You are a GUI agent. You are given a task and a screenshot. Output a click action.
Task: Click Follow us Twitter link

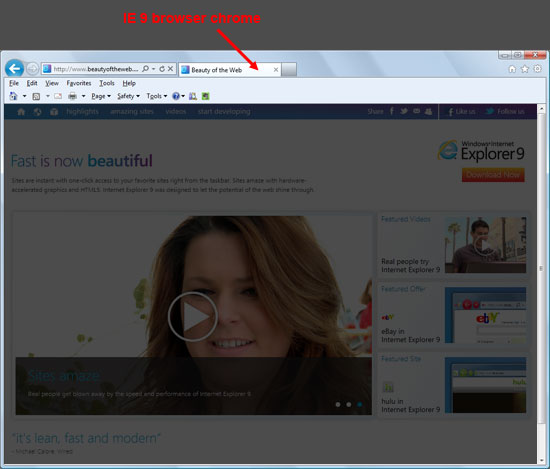[505, 112]
